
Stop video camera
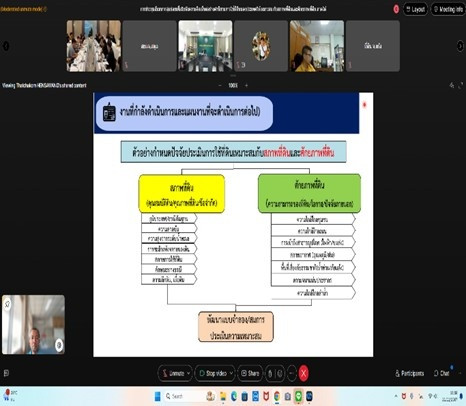coord(213,373)
